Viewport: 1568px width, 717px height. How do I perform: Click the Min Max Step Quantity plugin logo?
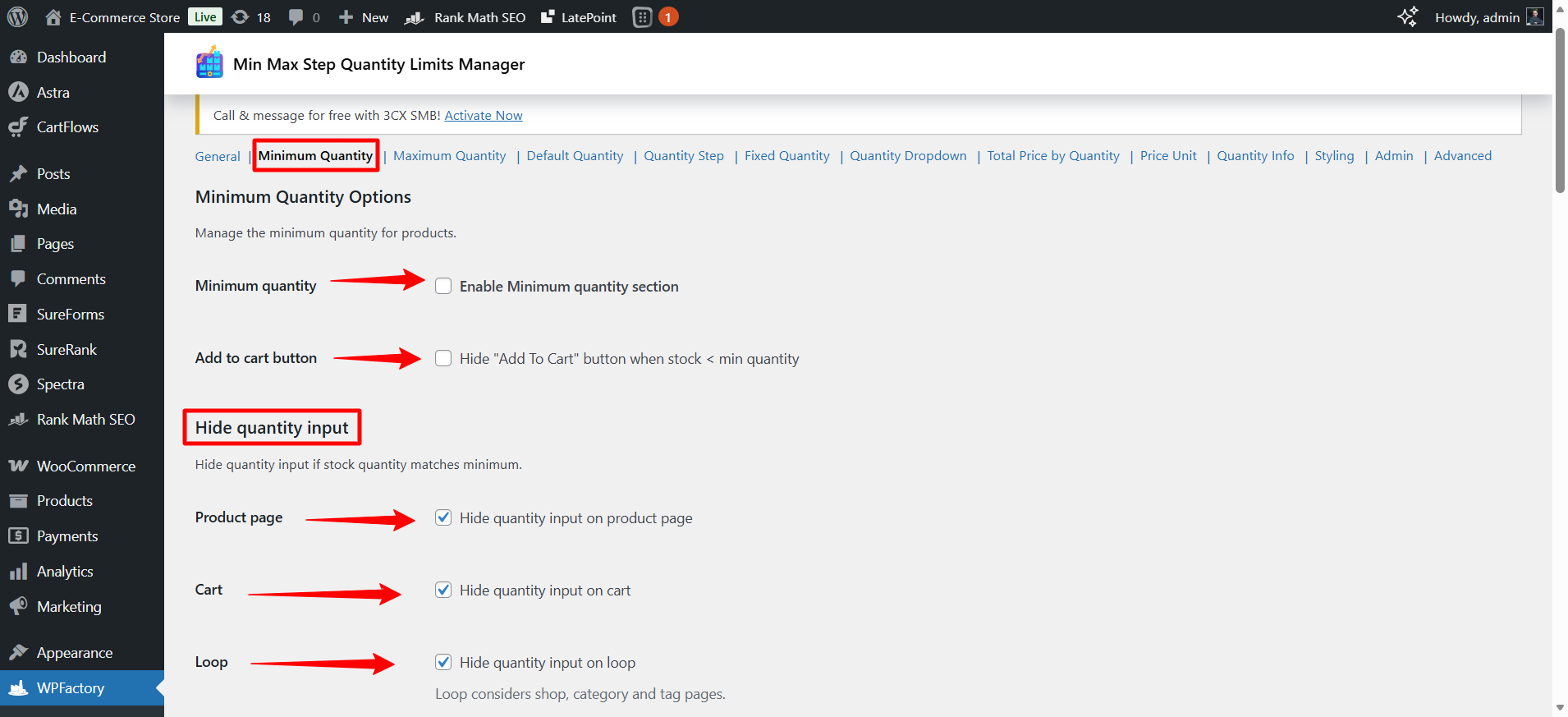(x=209, y=63)
